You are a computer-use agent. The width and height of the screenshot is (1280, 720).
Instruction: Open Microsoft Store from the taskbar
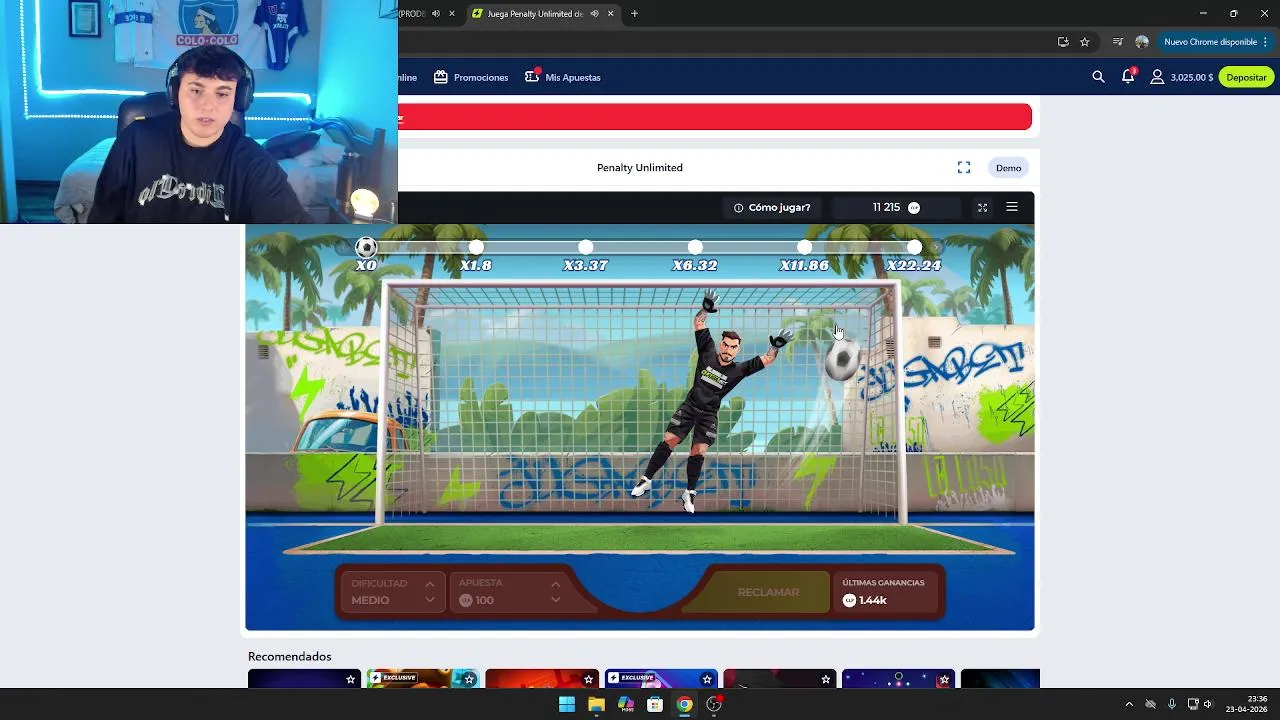[655, 704]
